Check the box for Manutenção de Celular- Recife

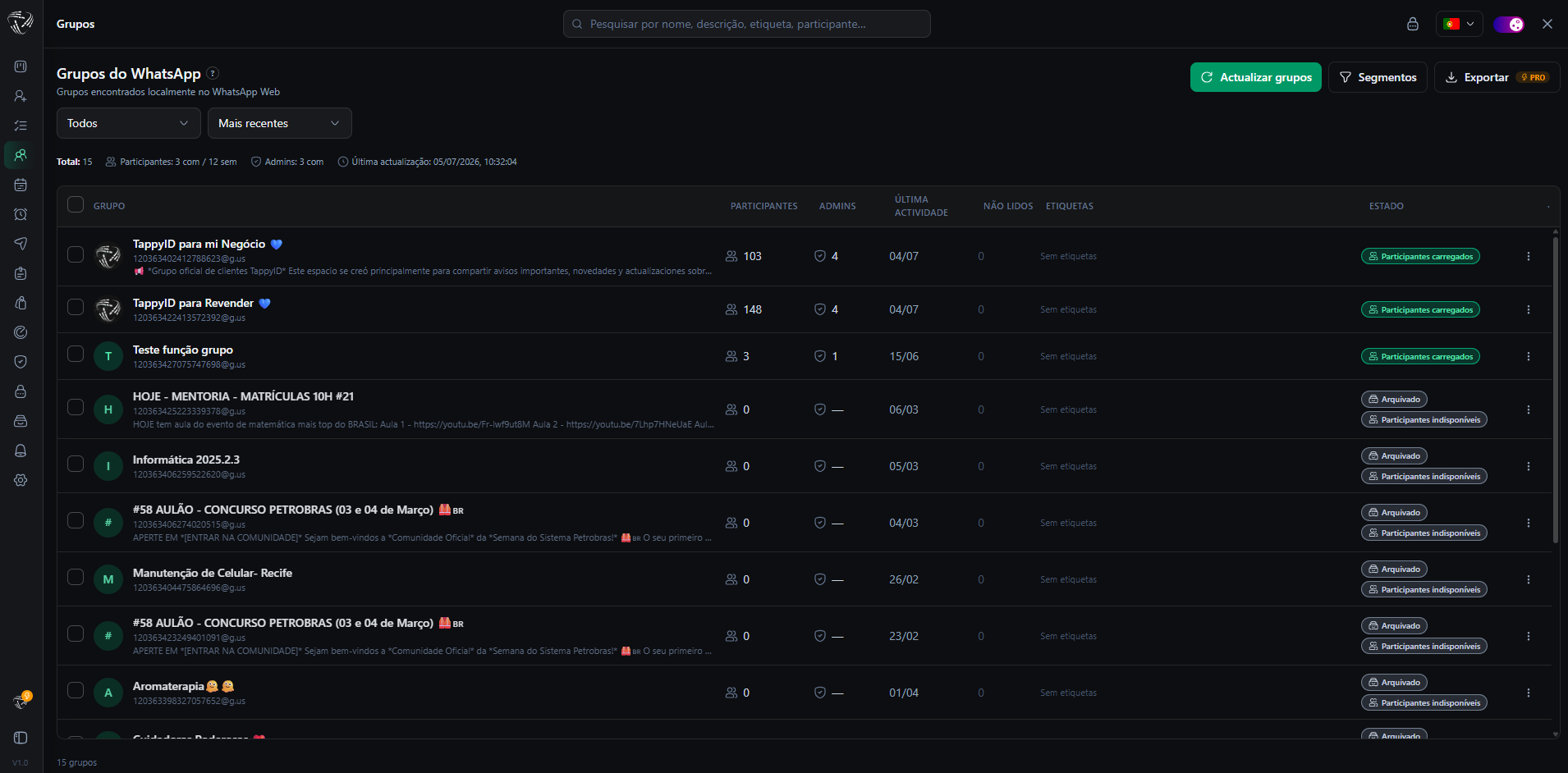point(76,577)
